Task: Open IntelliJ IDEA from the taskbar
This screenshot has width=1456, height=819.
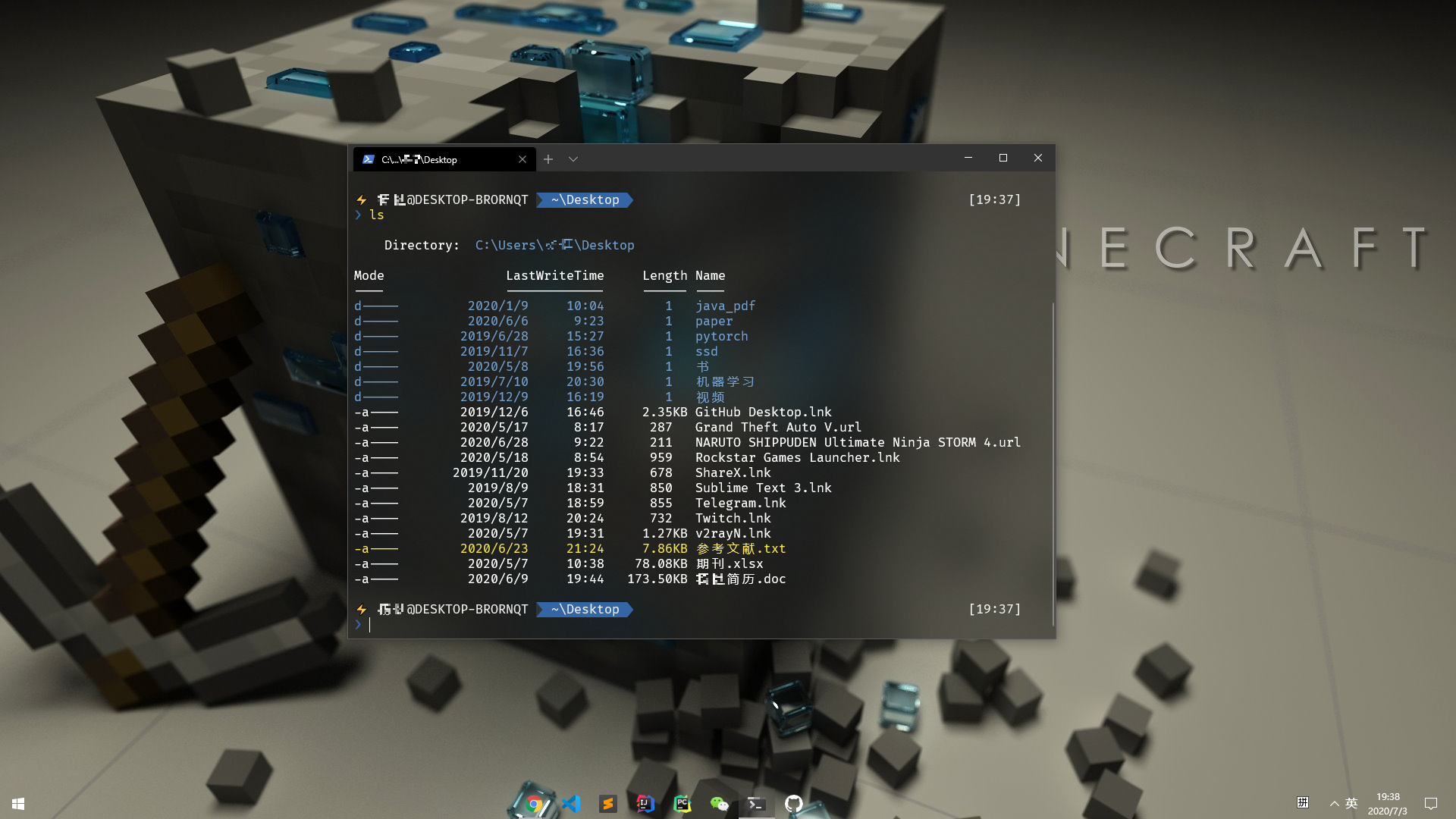Action: [645, 804]
